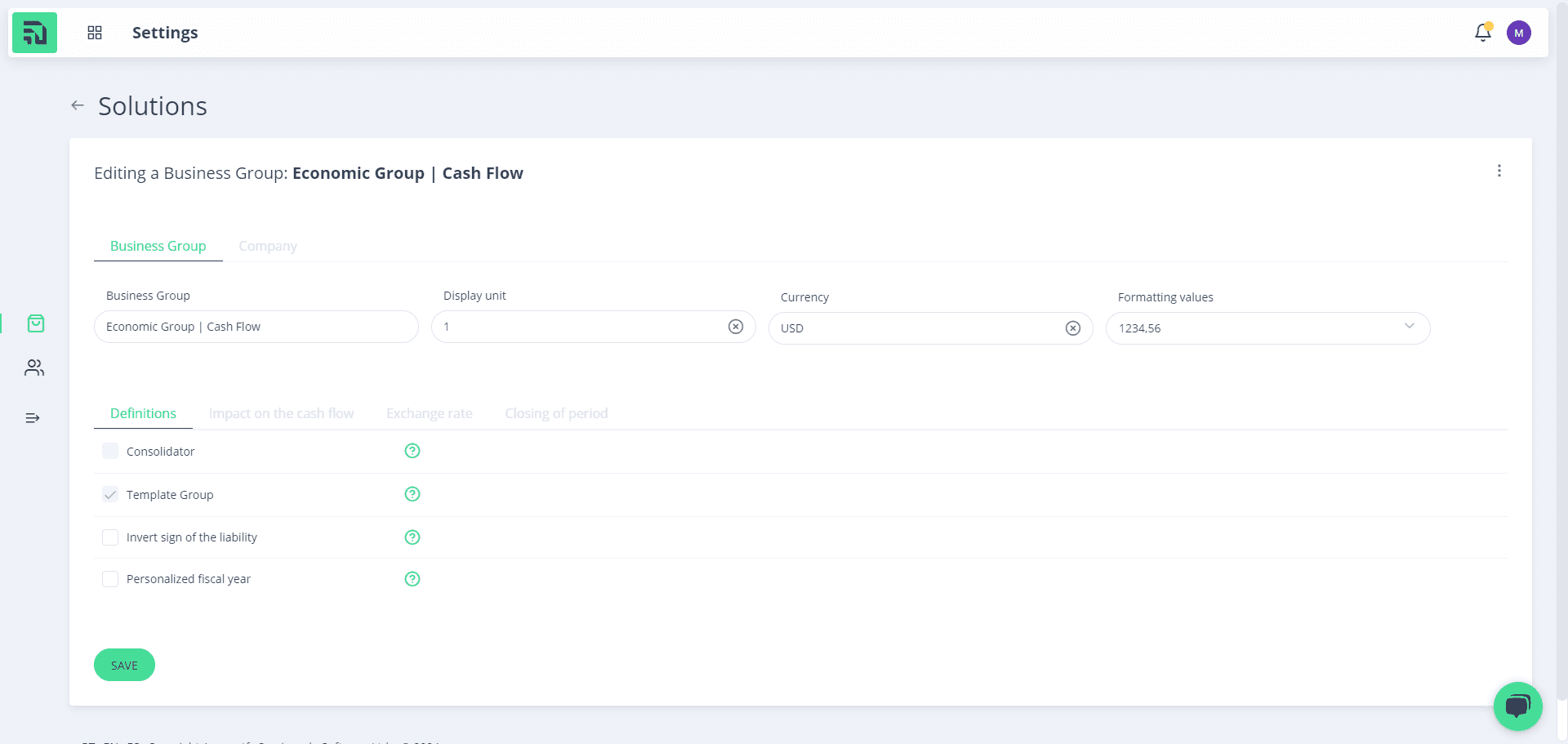Open the three-dot options menu
Image resolution: width=1568 pixels, height=744 pixels.
(1499, 171)
